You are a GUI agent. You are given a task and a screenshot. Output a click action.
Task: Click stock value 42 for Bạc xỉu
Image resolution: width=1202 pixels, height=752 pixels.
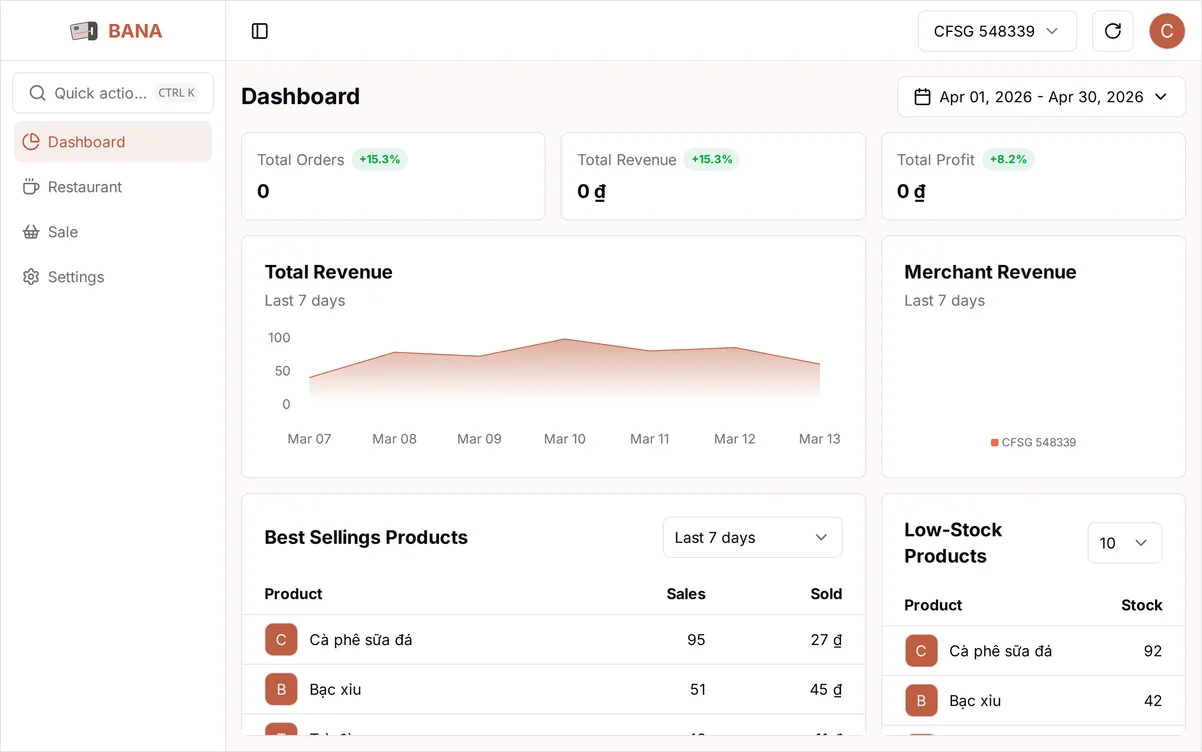click(1153, 701)
